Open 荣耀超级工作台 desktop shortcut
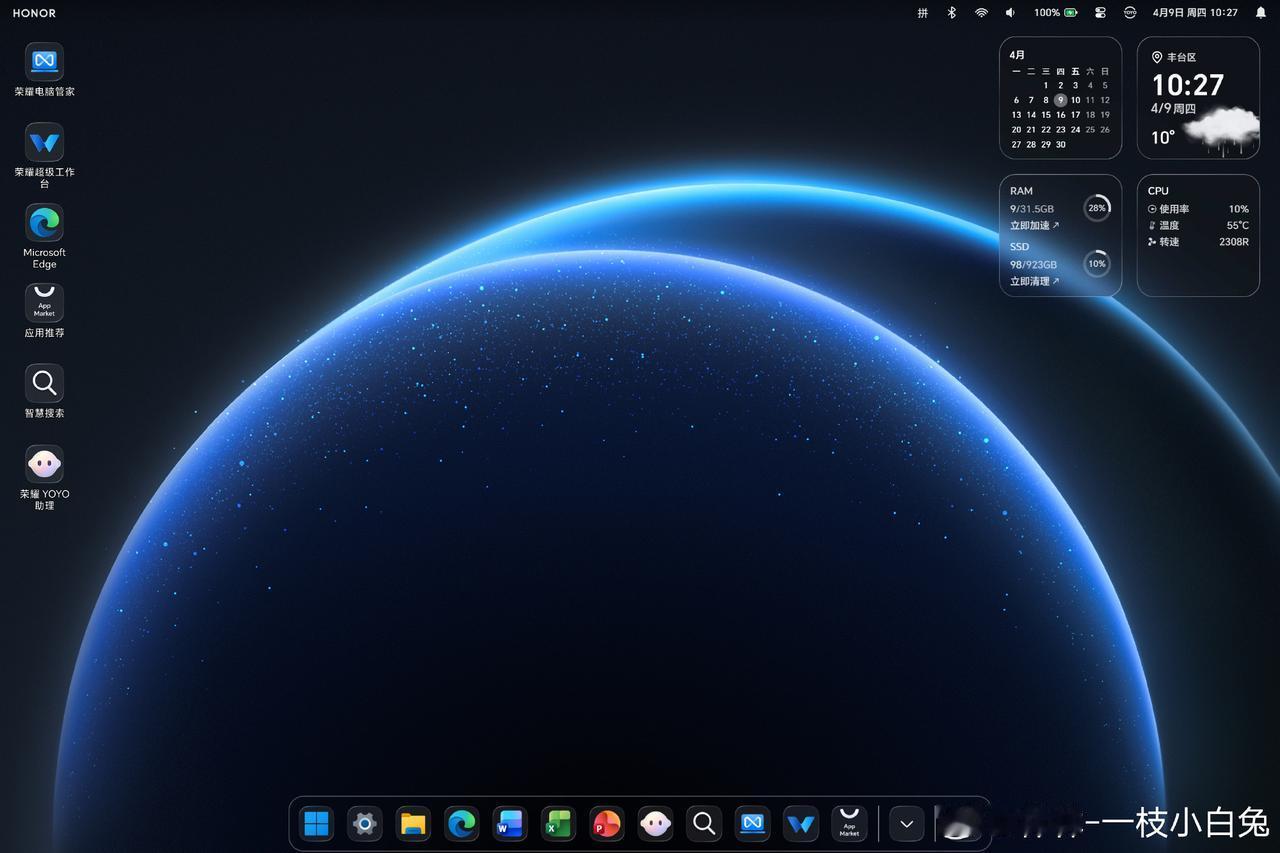The width and height of the screenshot is (1280, 853). click(x=44, y=143)
